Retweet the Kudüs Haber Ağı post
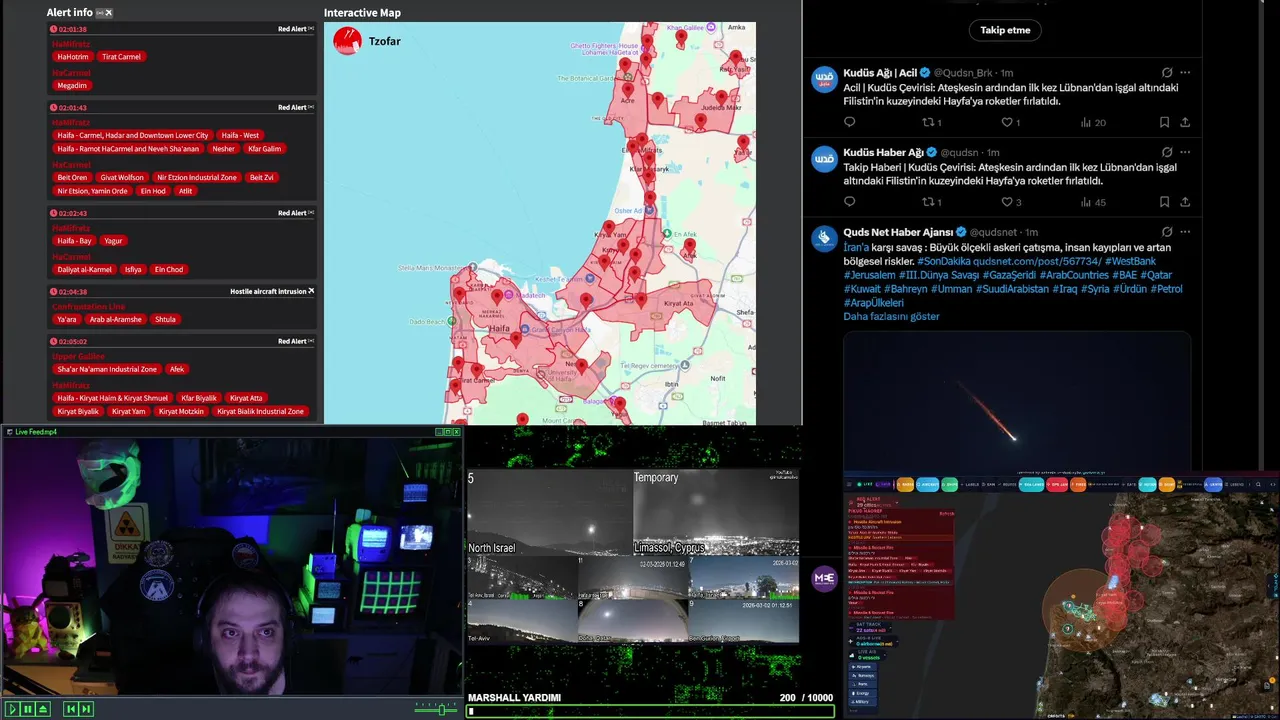 (x=931, y=202)
